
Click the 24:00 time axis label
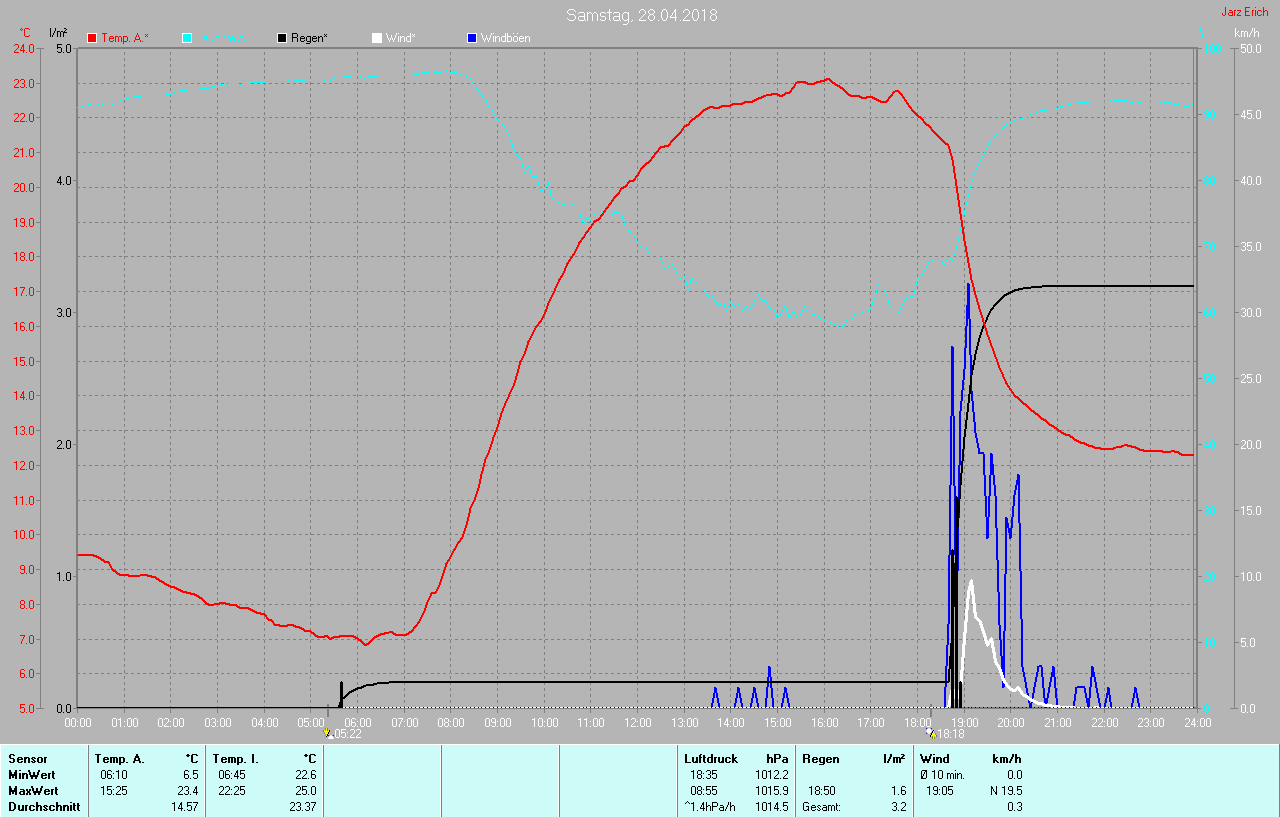tap(1196, 722)
